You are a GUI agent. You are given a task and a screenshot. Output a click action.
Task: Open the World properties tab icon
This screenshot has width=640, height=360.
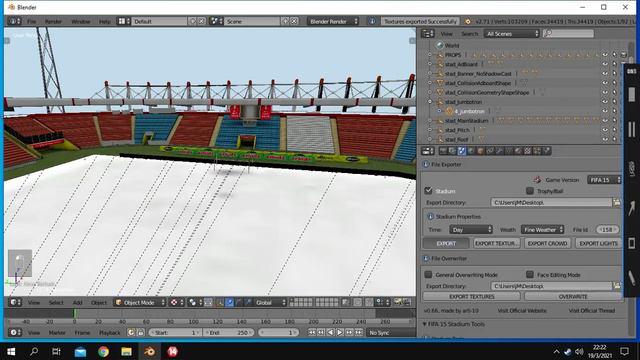point(471,151)
